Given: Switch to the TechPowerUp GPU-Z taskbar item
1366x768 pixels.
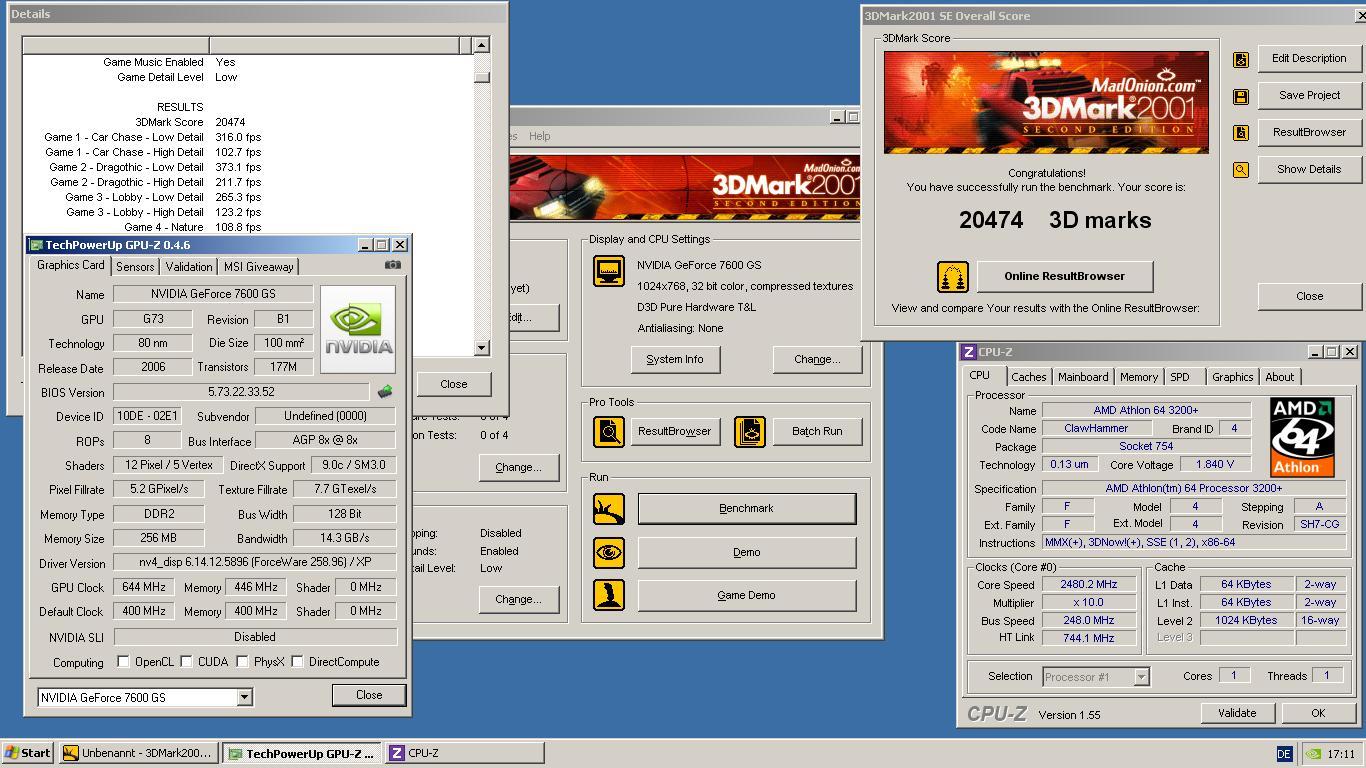Looking at the screenshot, I should pos(302,753).
